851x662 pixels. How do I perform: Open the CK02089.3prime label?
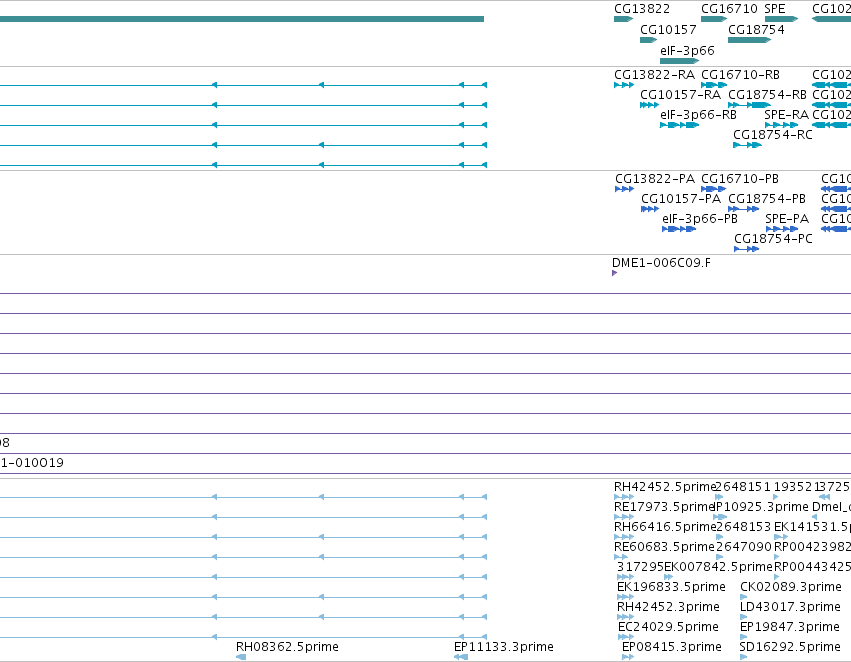coord(791,587)
